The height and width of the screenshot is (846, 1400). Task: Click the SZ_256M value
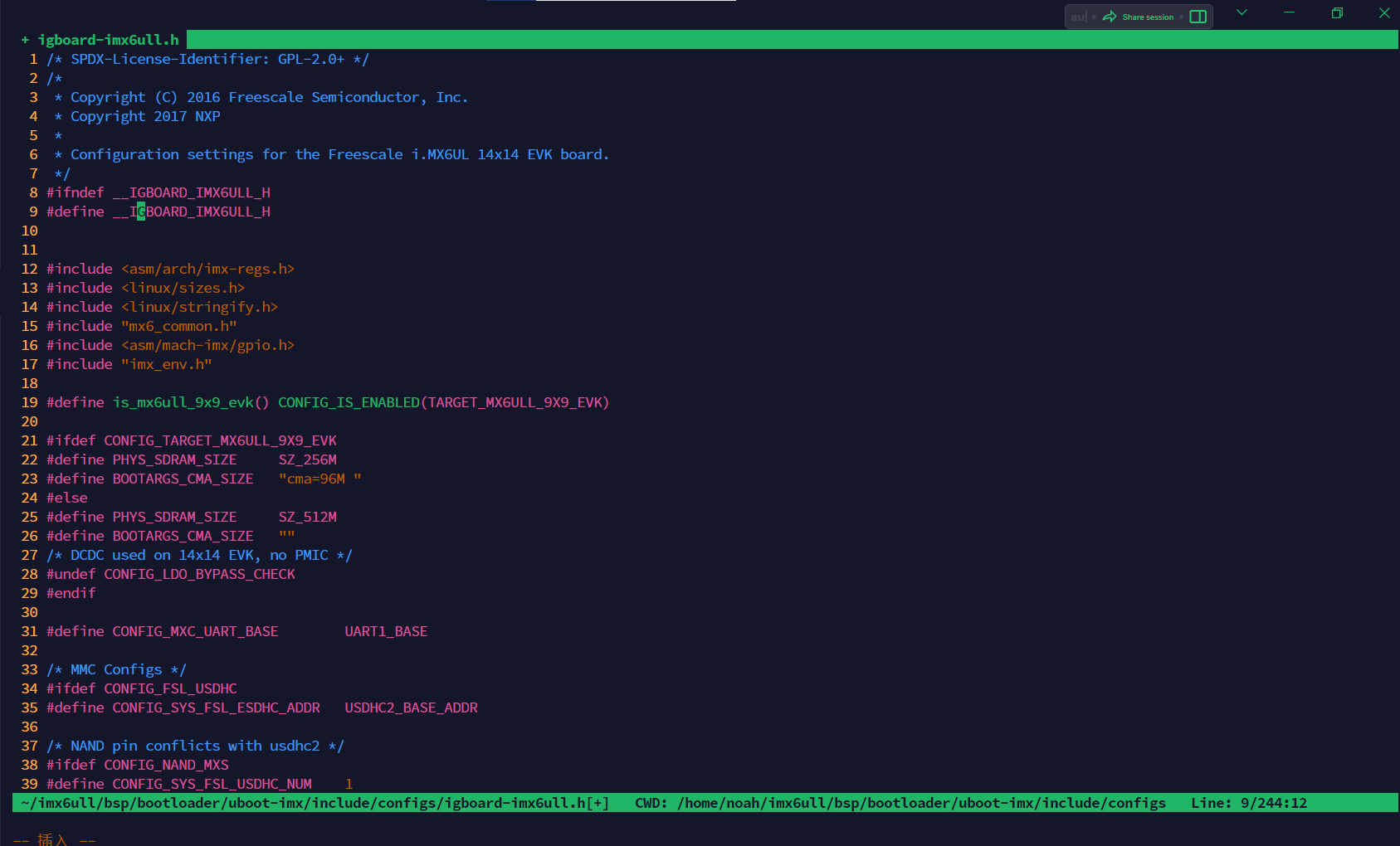(308, 459)
